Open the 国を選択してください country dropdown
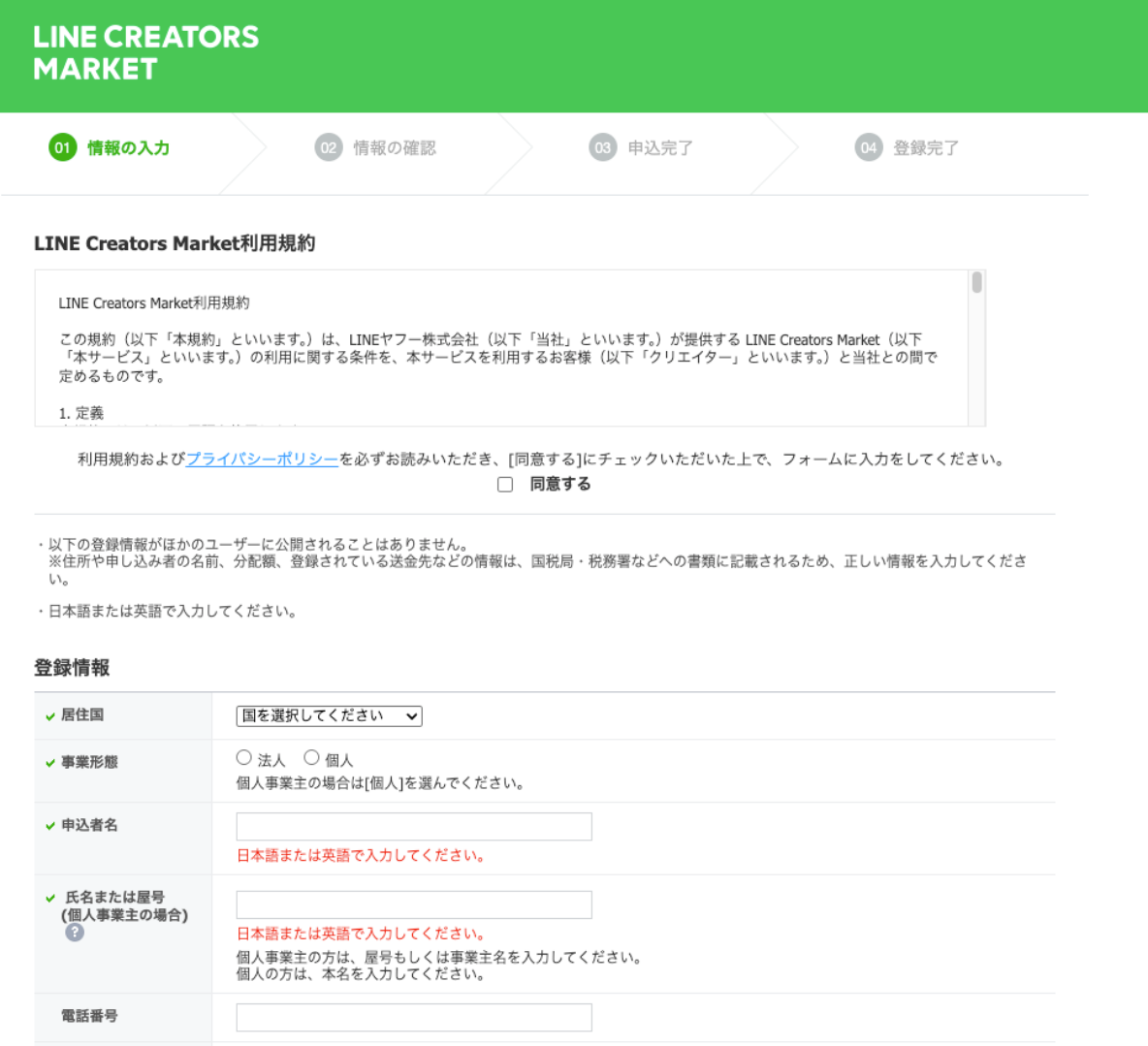The width and height of the screenshot is (1148, 1046). coord(330,715)
